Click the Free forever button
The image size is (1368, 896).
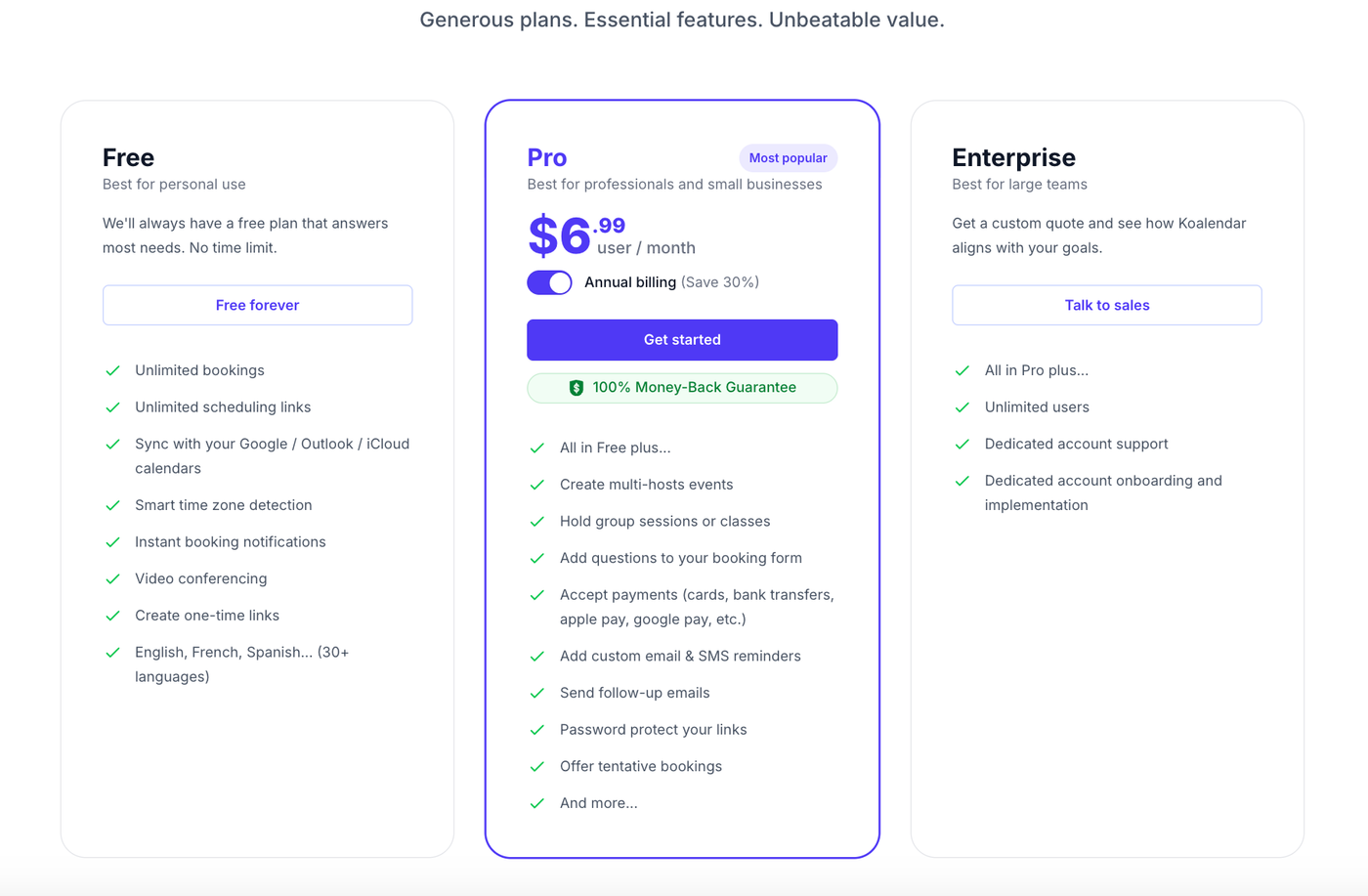tap(257, 306)
